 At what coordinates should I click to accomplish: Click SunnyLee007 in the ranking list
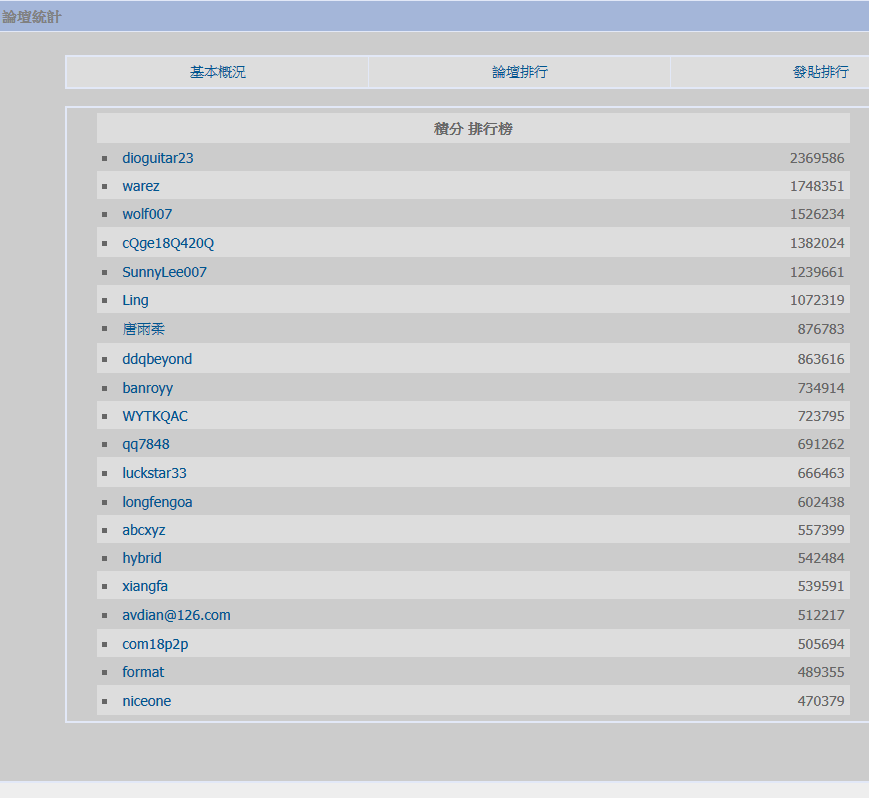(x=165, y=272)
